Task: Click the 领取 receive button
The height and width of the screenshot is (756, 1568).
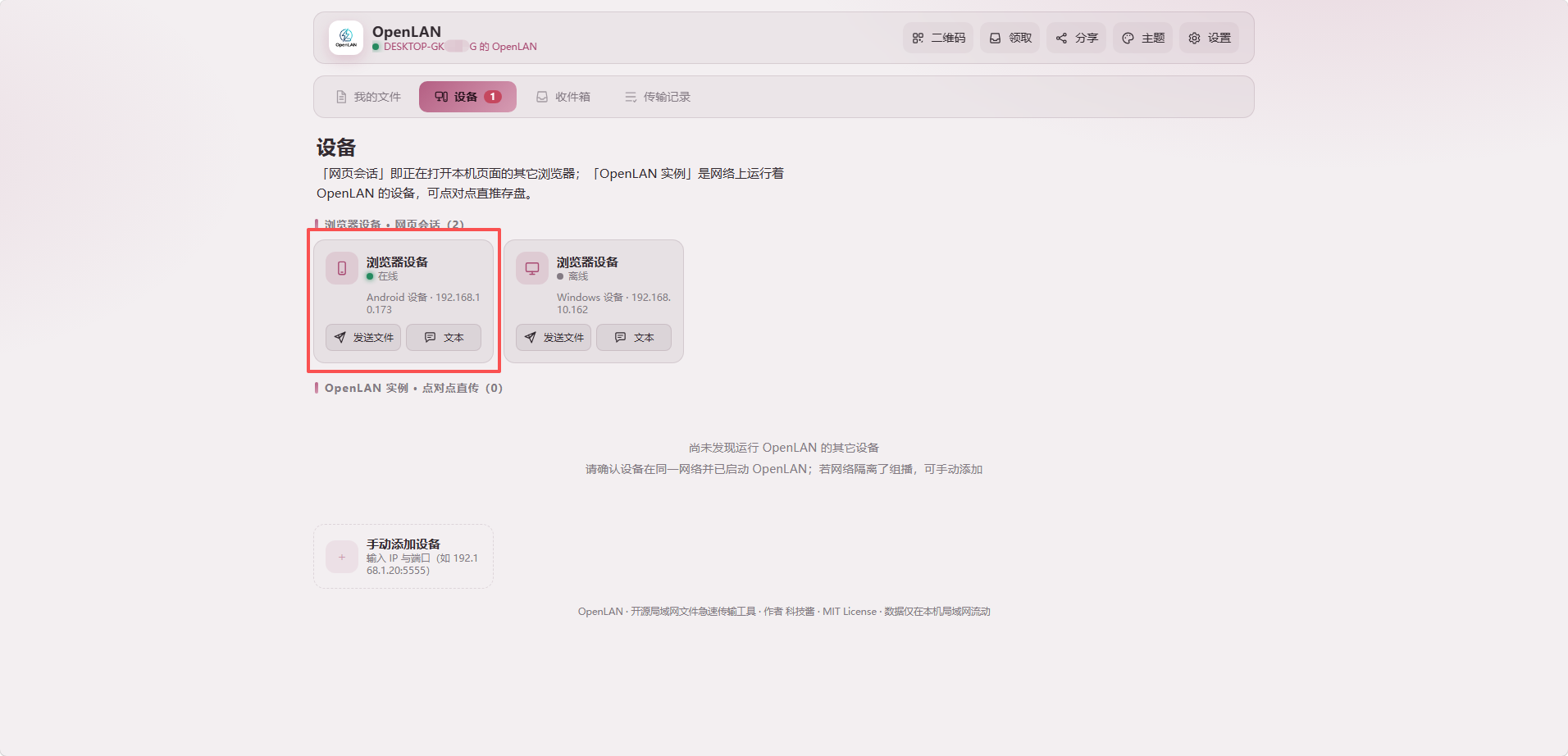Action: pyautogui.click(x=1010, y=38)
